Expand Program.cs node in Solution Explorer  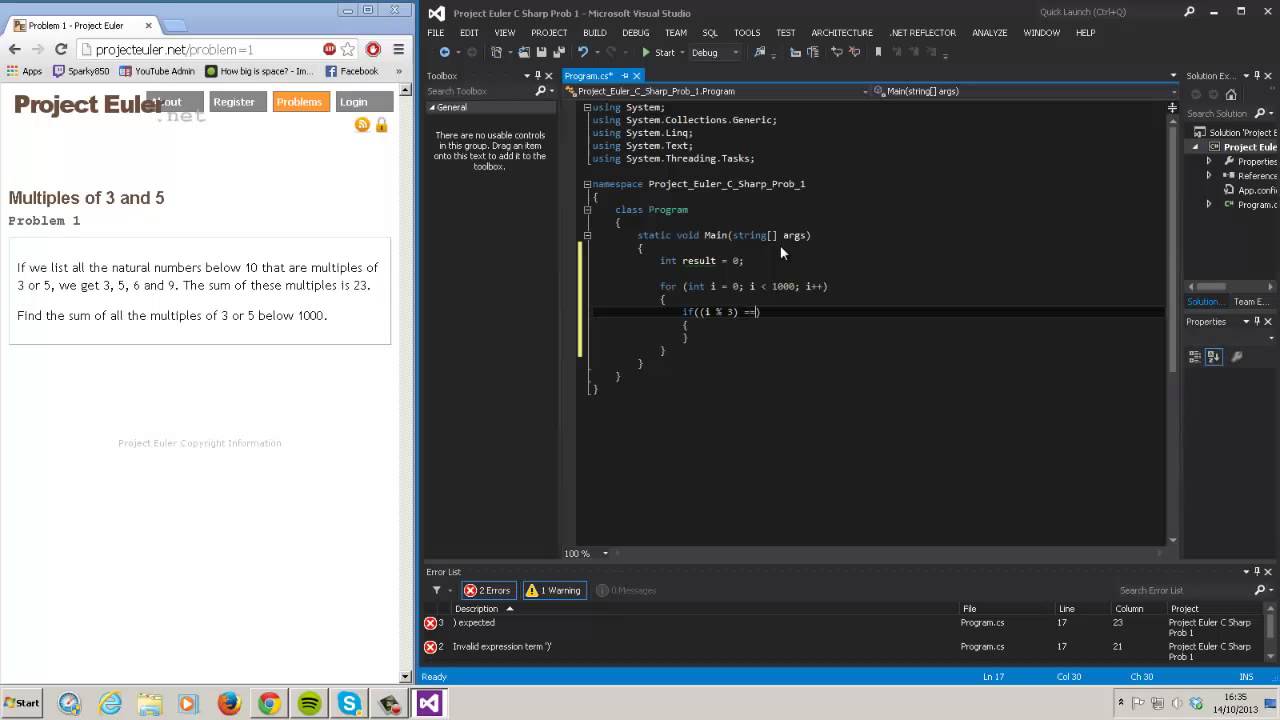click(x=1208, y=204)
